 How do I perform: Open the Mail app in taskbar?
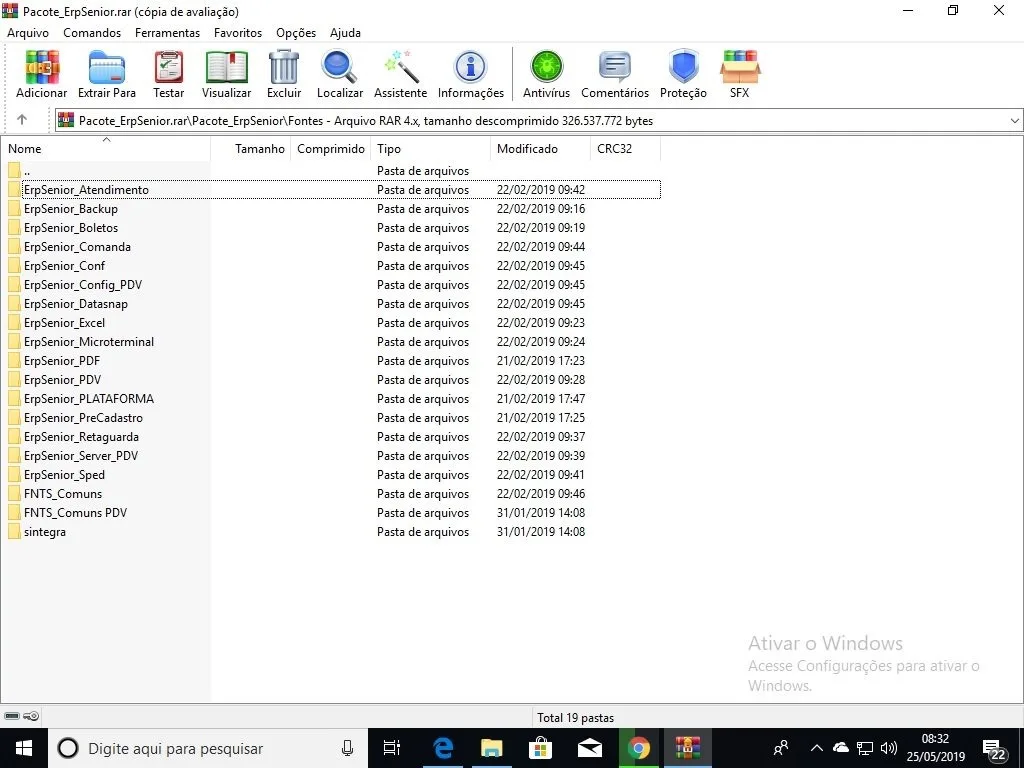pyautogui.click(x=590, y=748)
